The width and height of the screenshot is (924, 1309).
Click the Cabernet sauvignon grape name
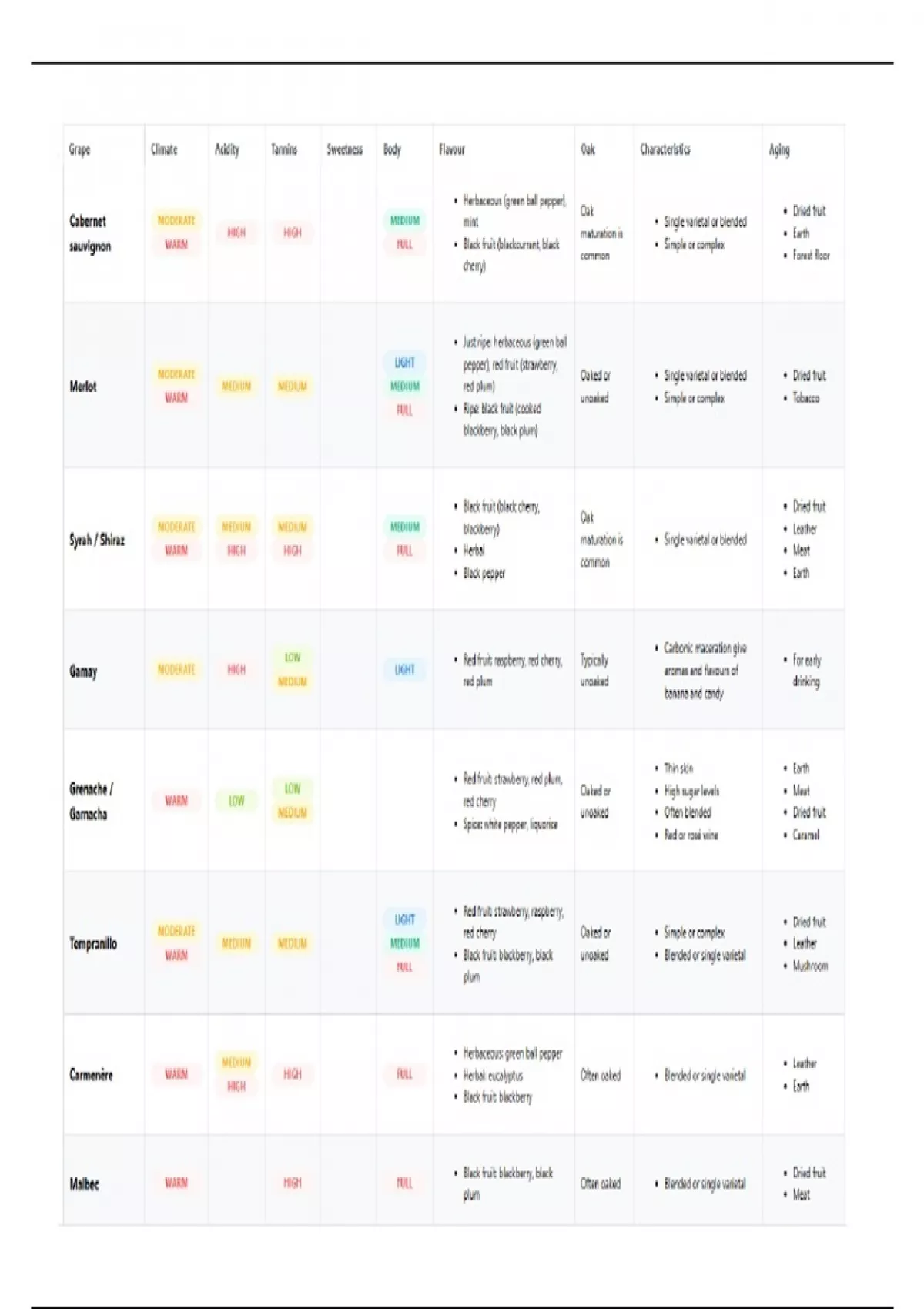89,233
